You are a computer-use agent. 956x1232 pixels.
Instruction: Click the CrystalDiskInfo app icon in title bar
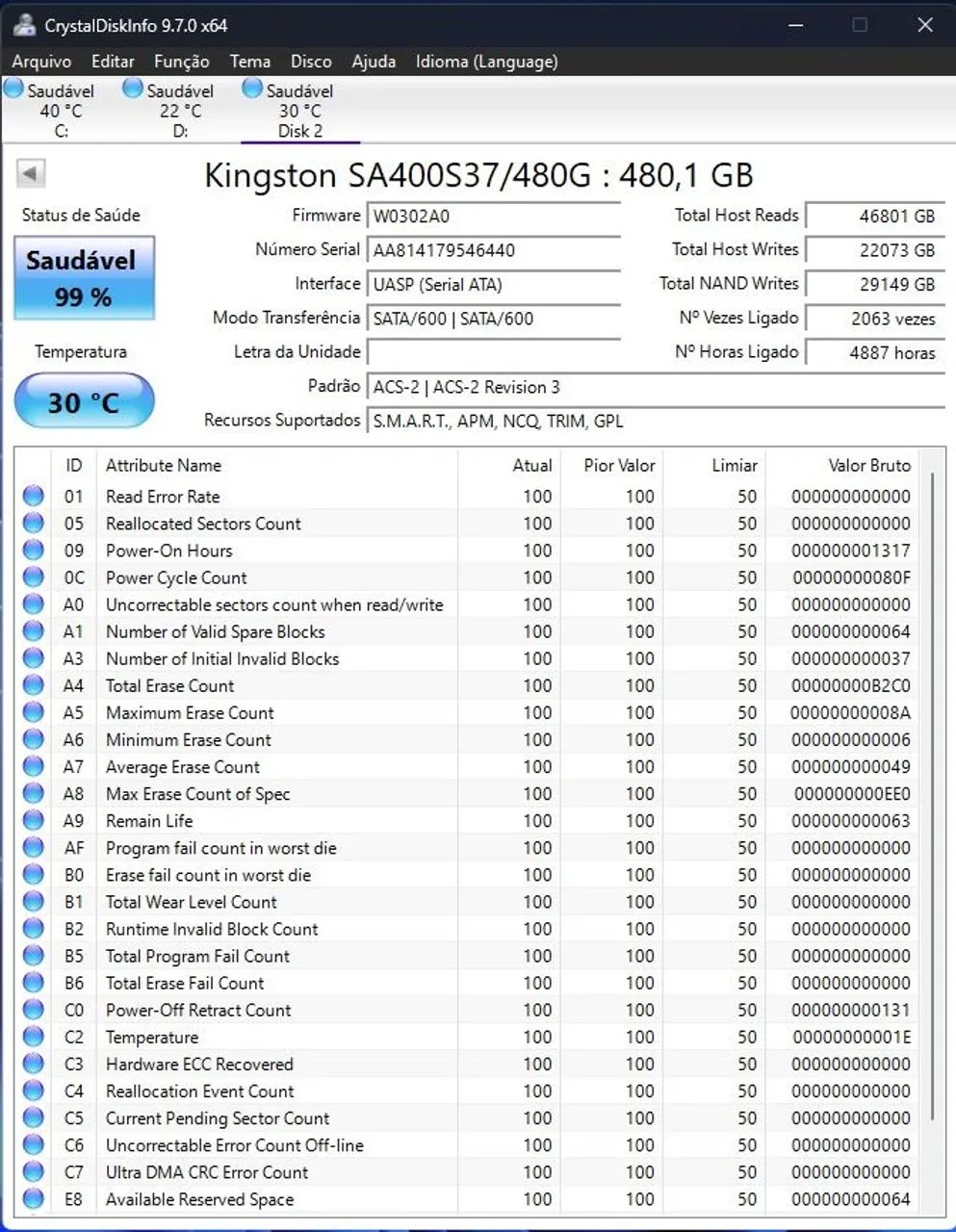(x=25, y=25)
